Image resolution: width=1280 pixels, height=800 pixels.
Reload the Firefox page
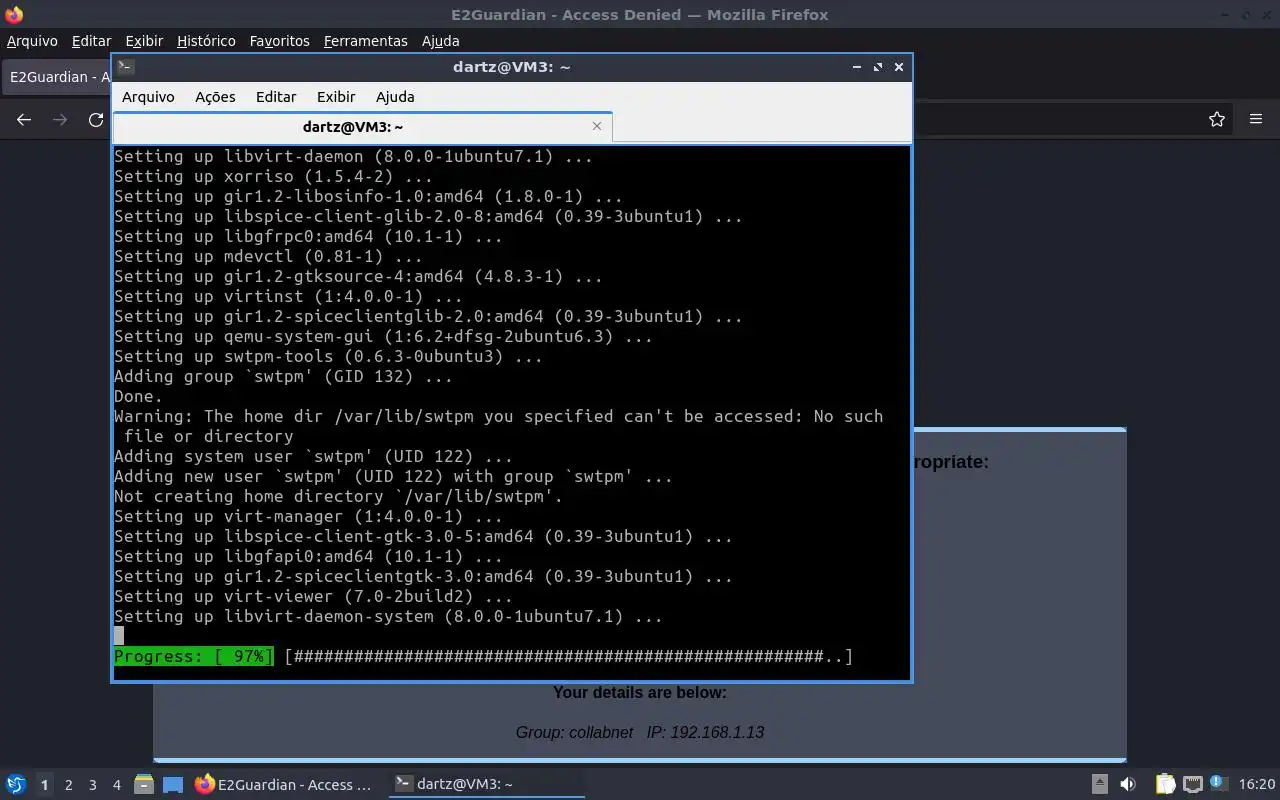[x=96, y=119]
